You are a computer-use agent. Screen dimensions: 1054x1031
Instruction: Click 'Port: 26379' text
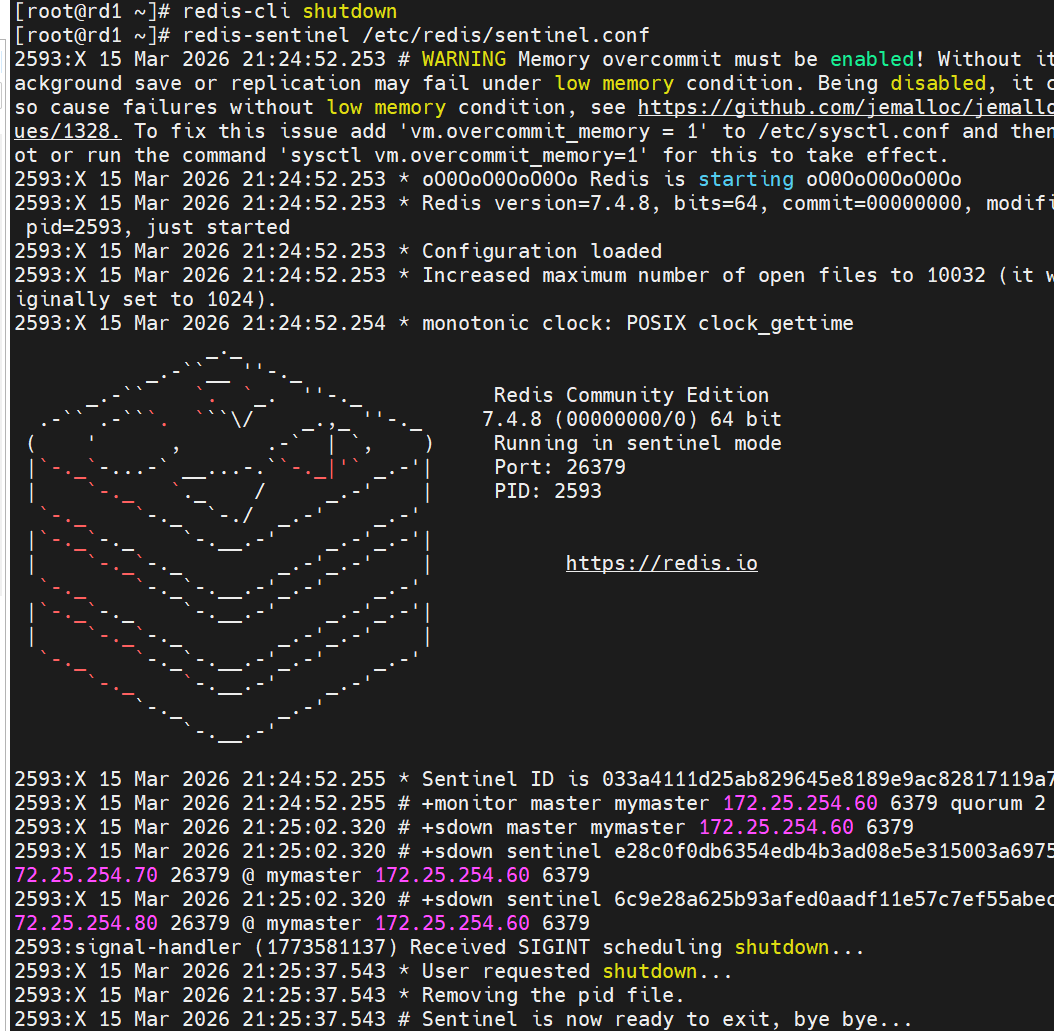[x=560, y=467]
